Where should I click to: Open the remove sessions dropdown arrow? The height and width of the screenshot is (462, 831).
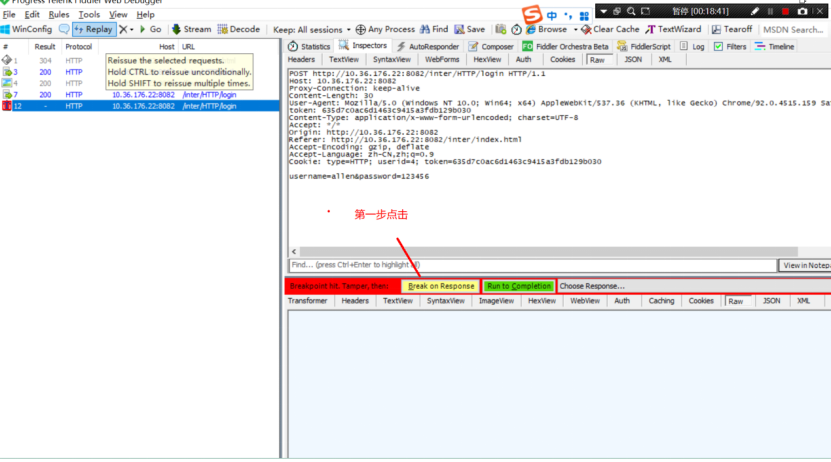132,30
